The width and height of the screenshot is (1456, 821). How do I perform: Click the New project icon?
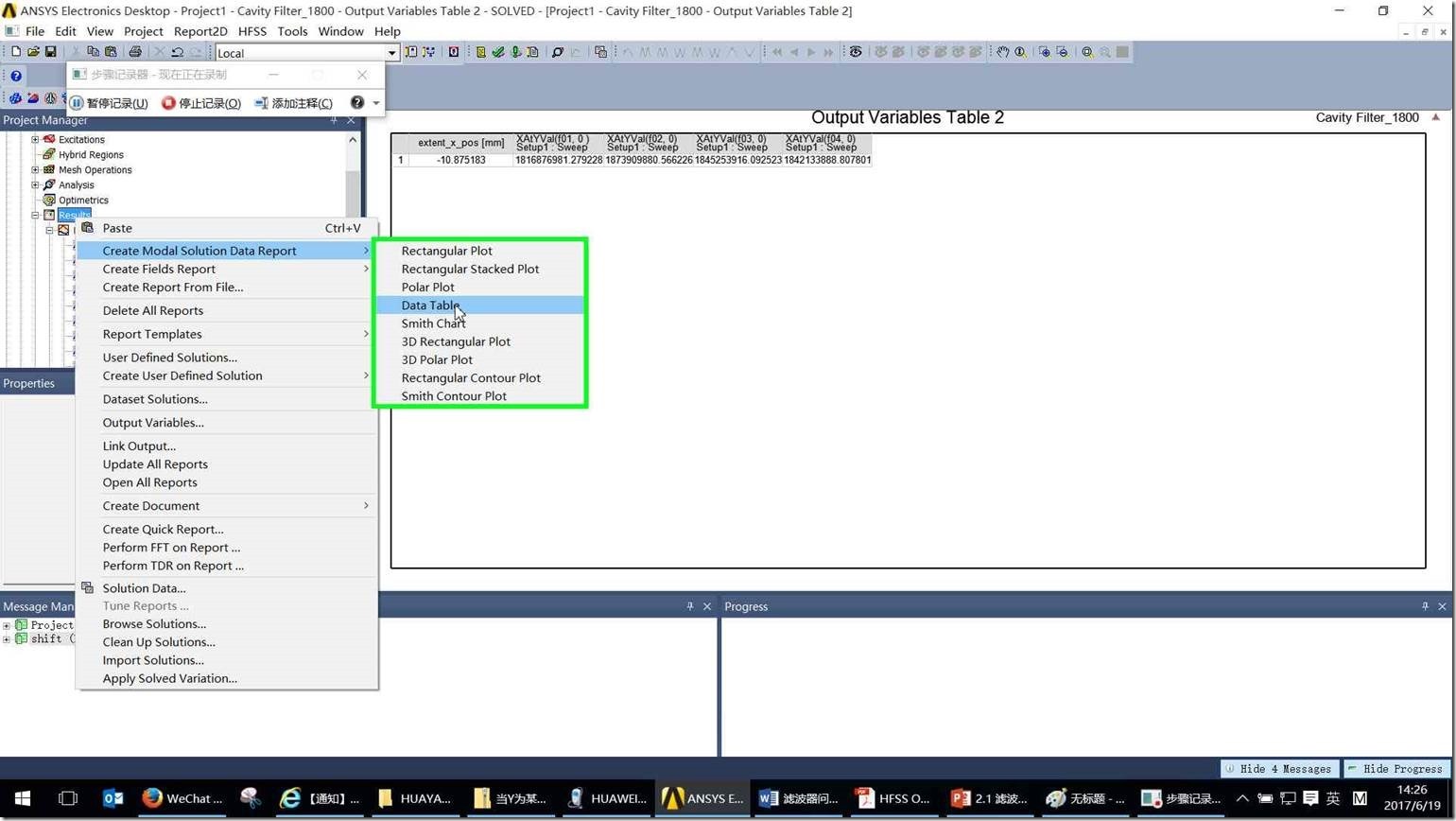(x=15, y=52)
